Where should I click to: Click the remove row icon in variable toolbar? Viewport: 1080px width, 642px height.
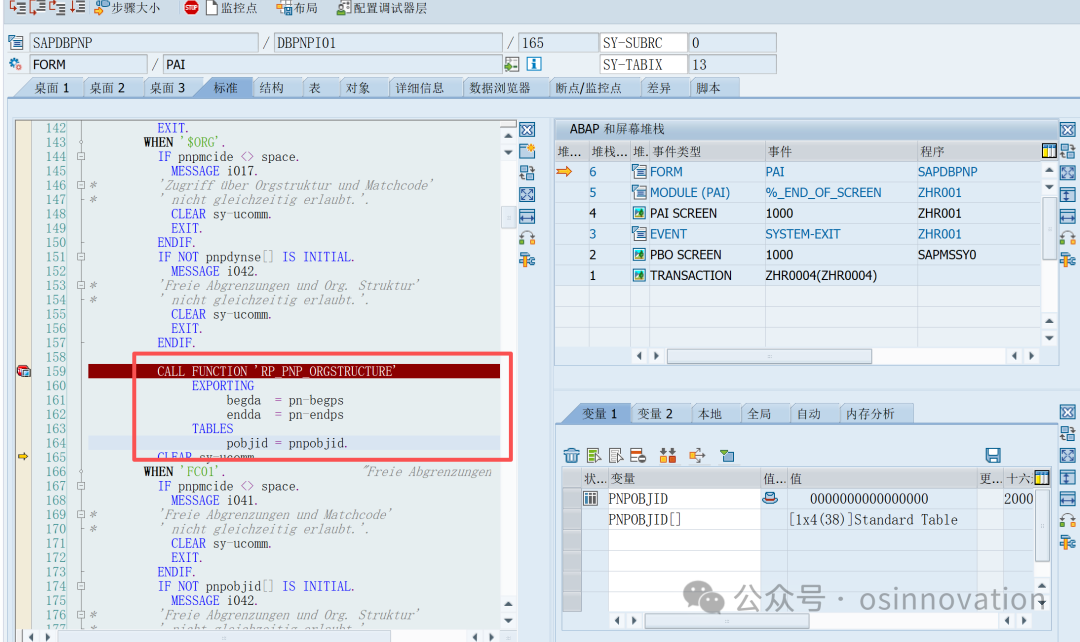[638, 455]
